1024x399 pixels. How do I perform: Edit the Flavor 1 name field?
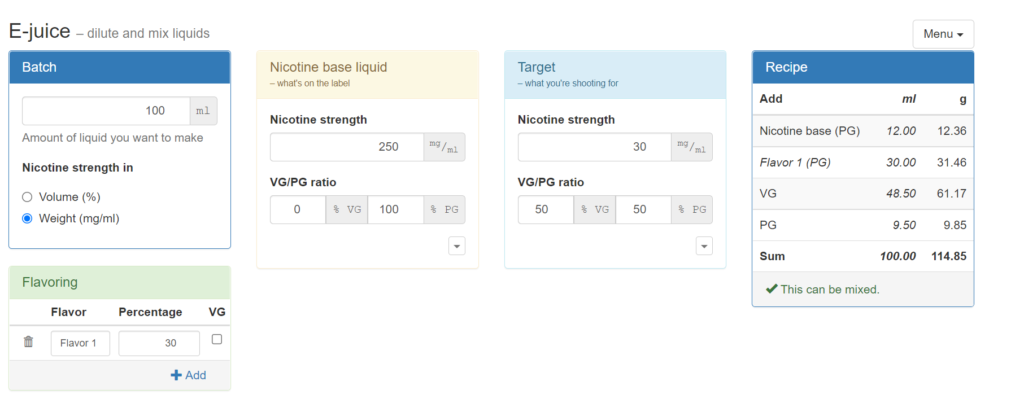pos(80,343)
